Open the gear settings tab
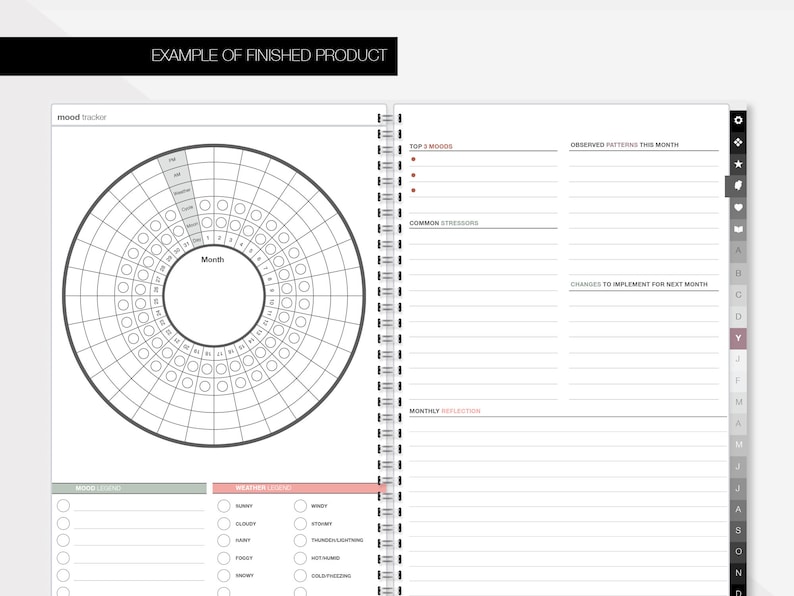The height and width of the screenshot is (596, 794). (x=738, y=120)
